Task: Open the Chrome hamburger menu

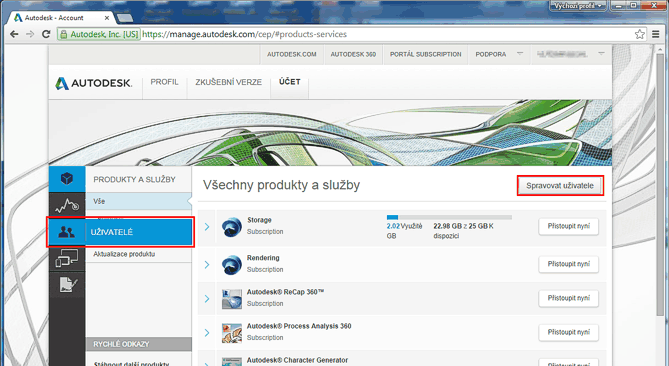Action: pyautogui.click(x=656, y=34)
